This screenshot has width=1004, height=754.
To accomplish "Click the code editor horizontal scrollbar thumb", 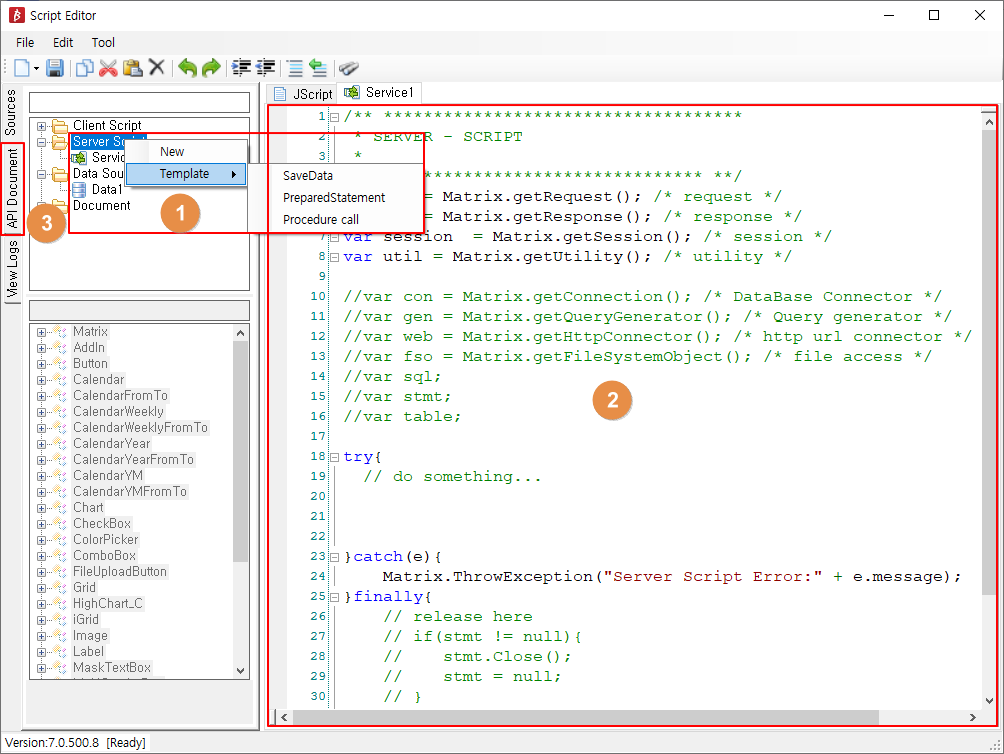I will pos(586,717).
